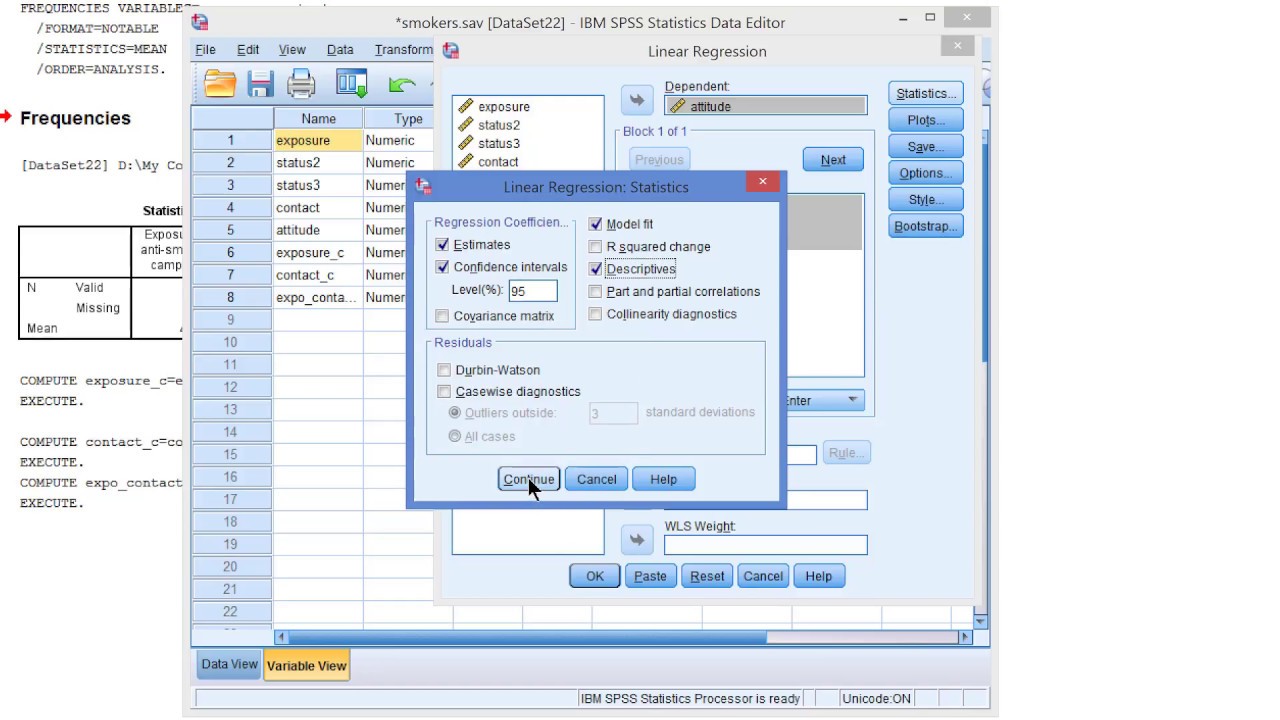Click the Save... button in Linear Regression
This screenshot has width=1280, height=720.
[926, 146]
